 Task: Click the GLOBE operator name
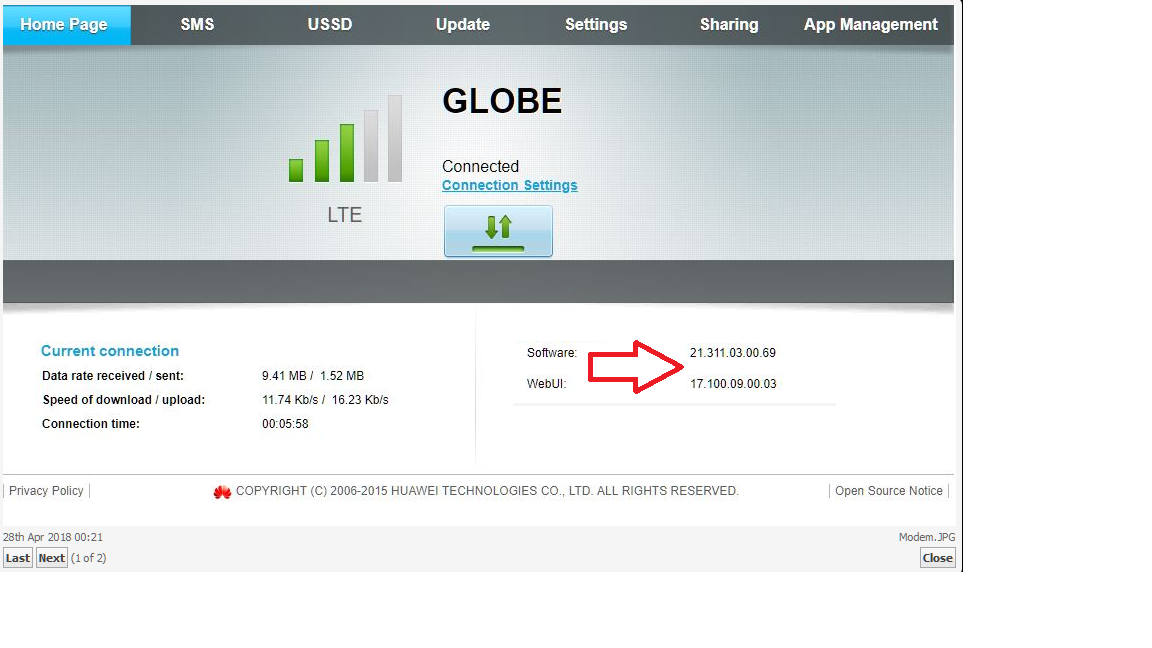pyautogui.click(x=502, y=101)
